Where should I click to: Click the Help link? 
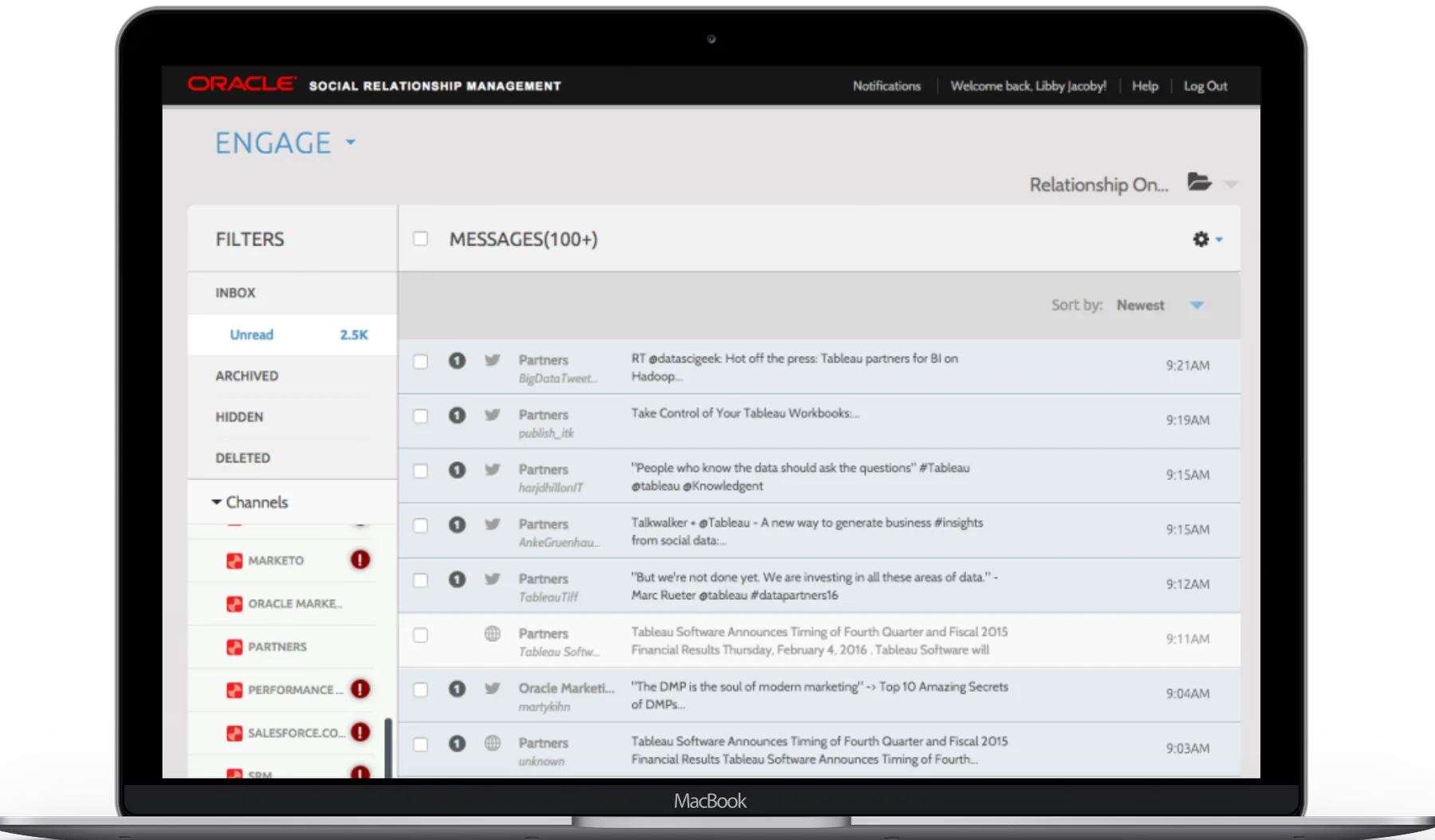click(x=1145, y=86)
